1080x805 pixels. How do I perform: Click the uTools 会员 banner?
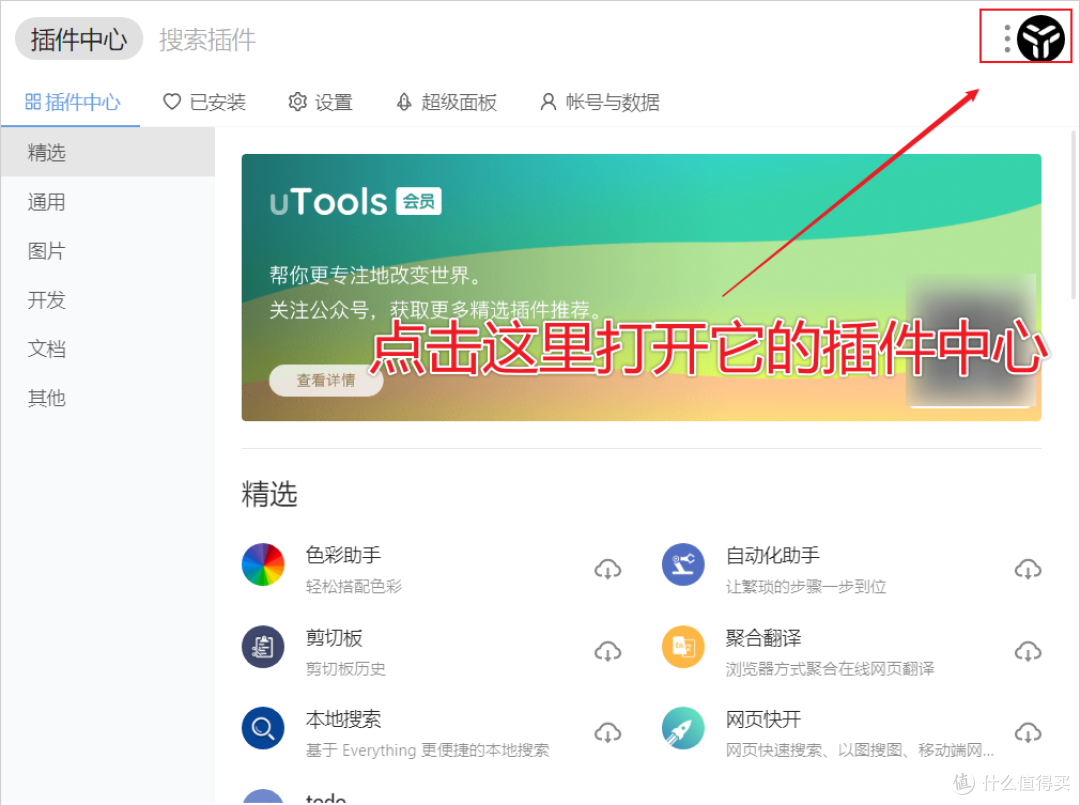(641, 287)
